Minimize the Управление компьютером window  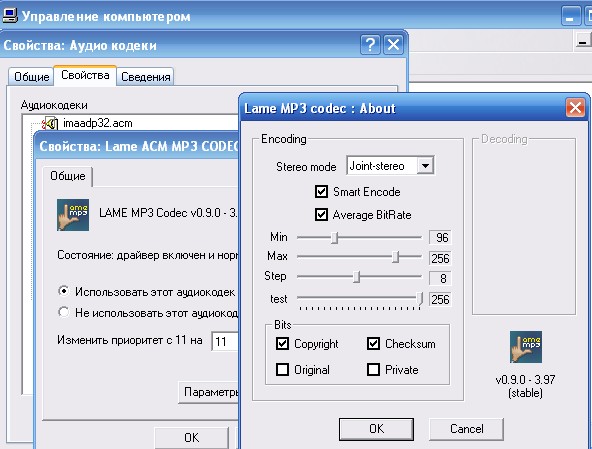570,16
